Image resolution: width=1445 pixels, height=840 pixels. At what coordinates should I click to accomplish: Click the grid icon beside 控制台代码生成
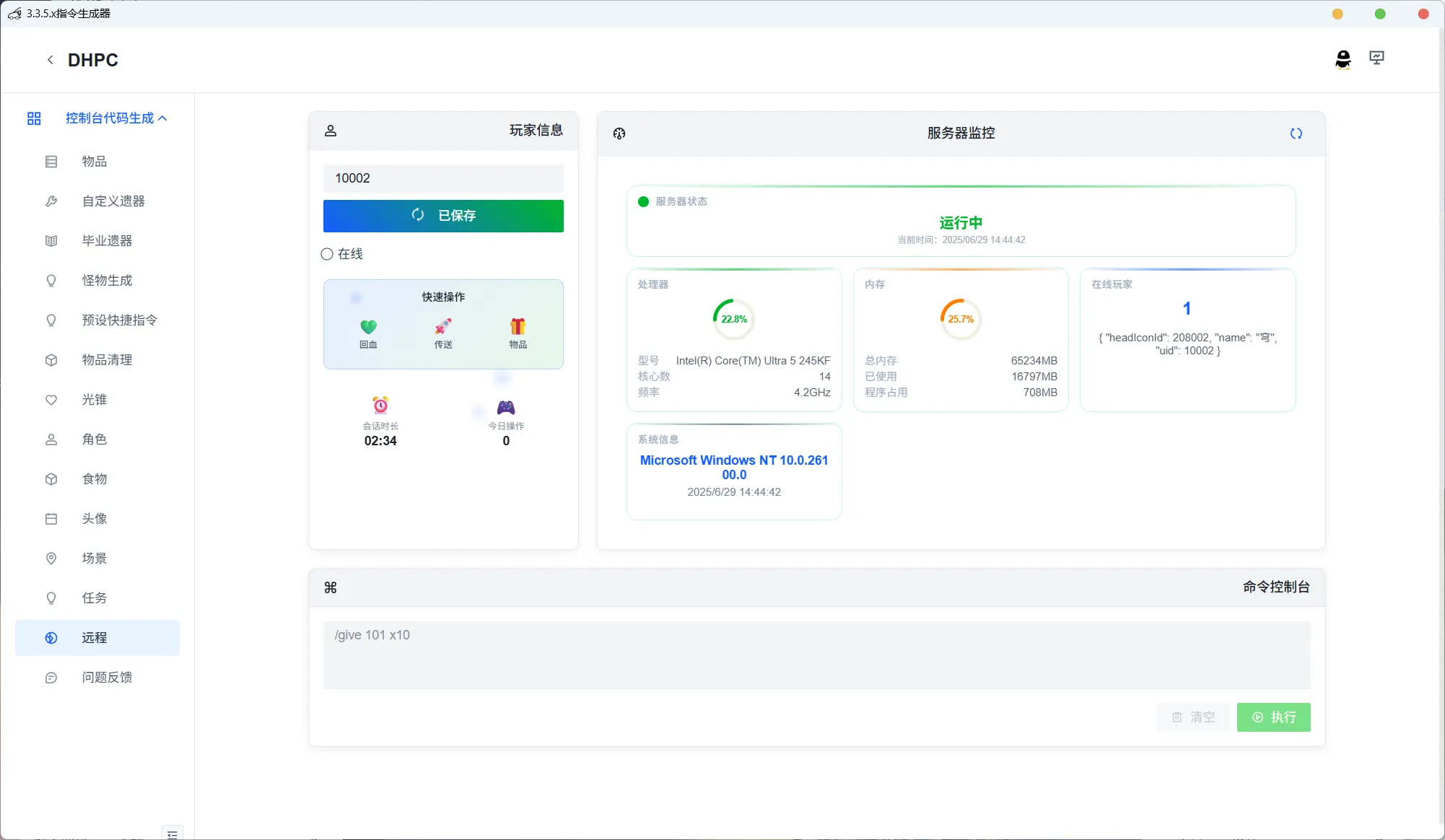(x=34, y=118)
